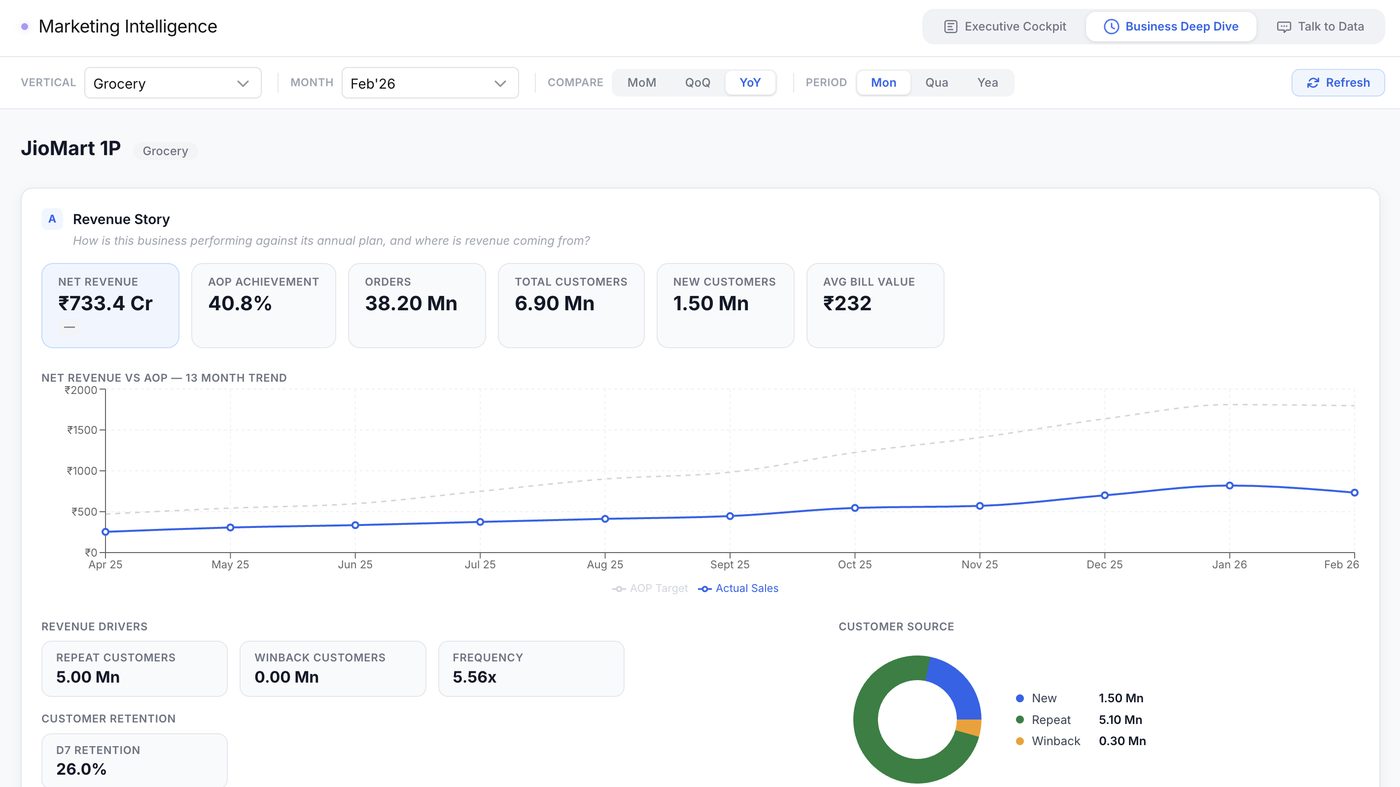The height and width of the screenshot is (787, 1400).
Task: Toggle AOP Target legend entry
Action: tap(651, 589)
